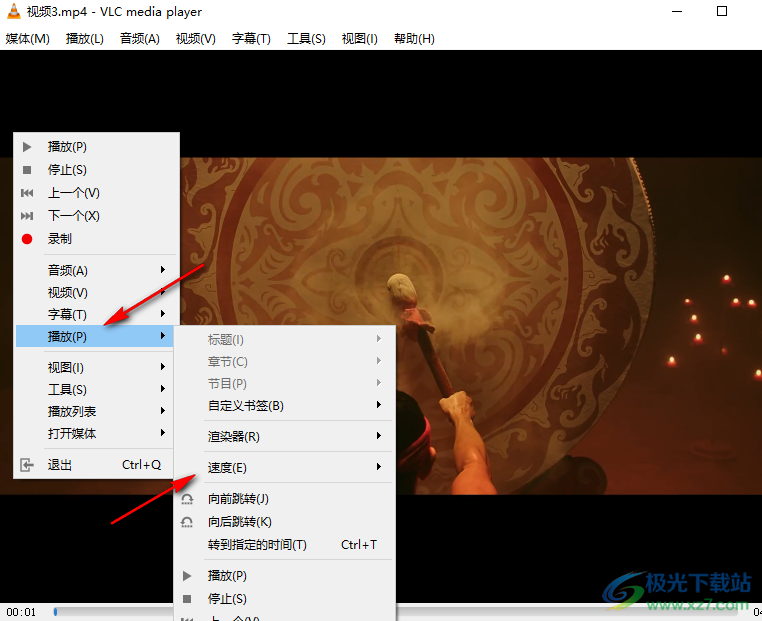Click the exit icon beside 退出

click(x=27, y=465)
